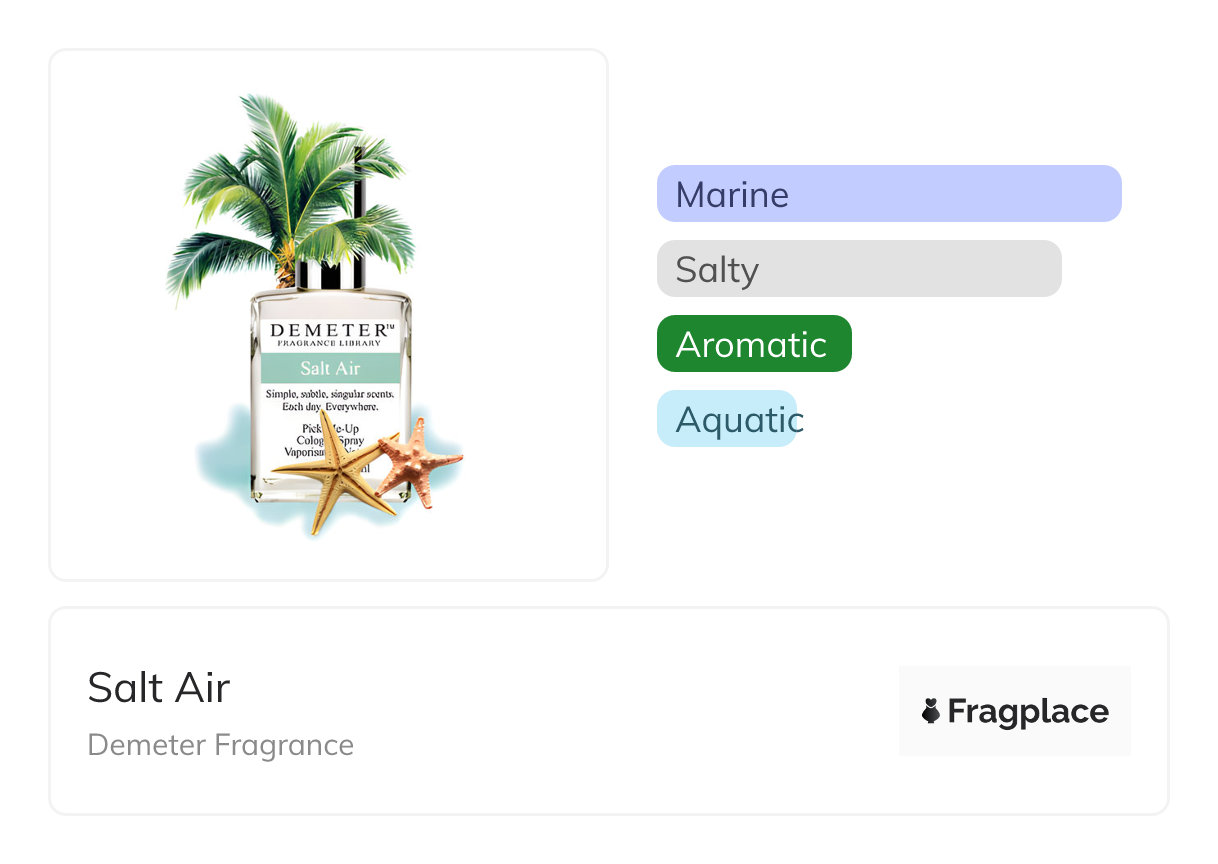This screenshot has width=1218, height=864.
Task: Click the silver spray cap collar
Action: click(330, 273)
